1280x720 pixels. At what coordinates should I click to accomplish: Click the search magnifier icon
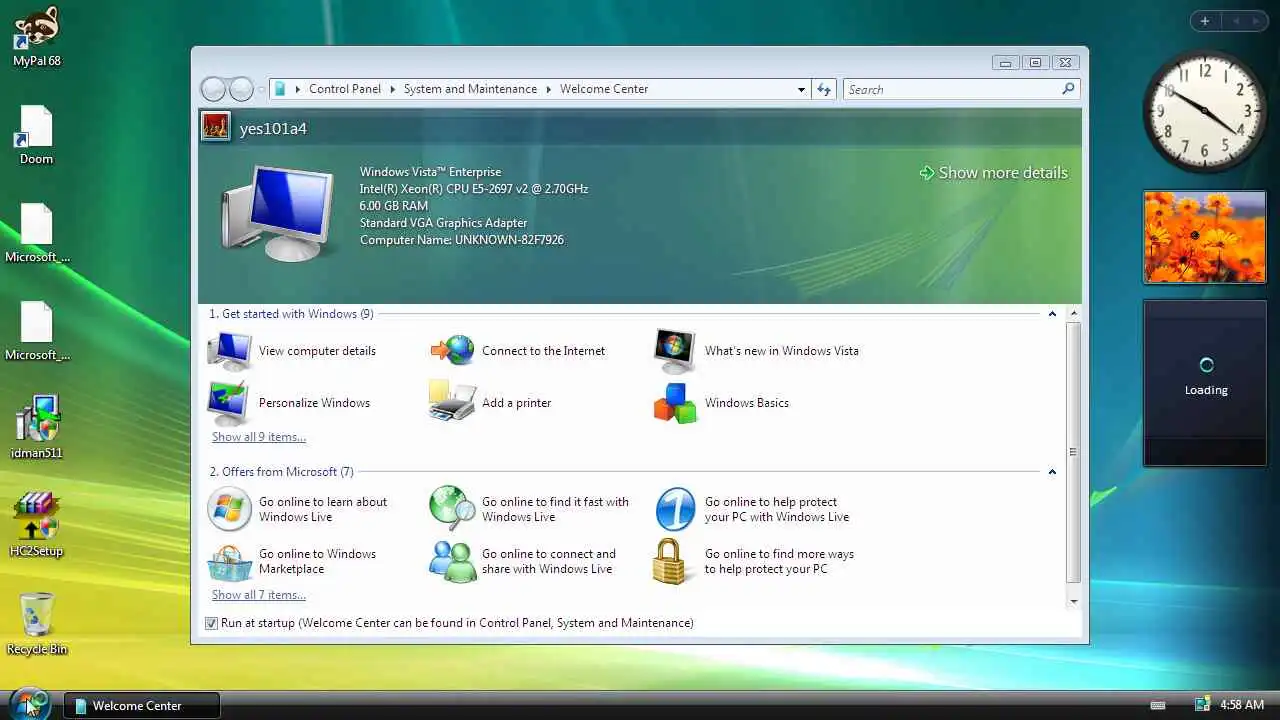tap(1068, 89)
